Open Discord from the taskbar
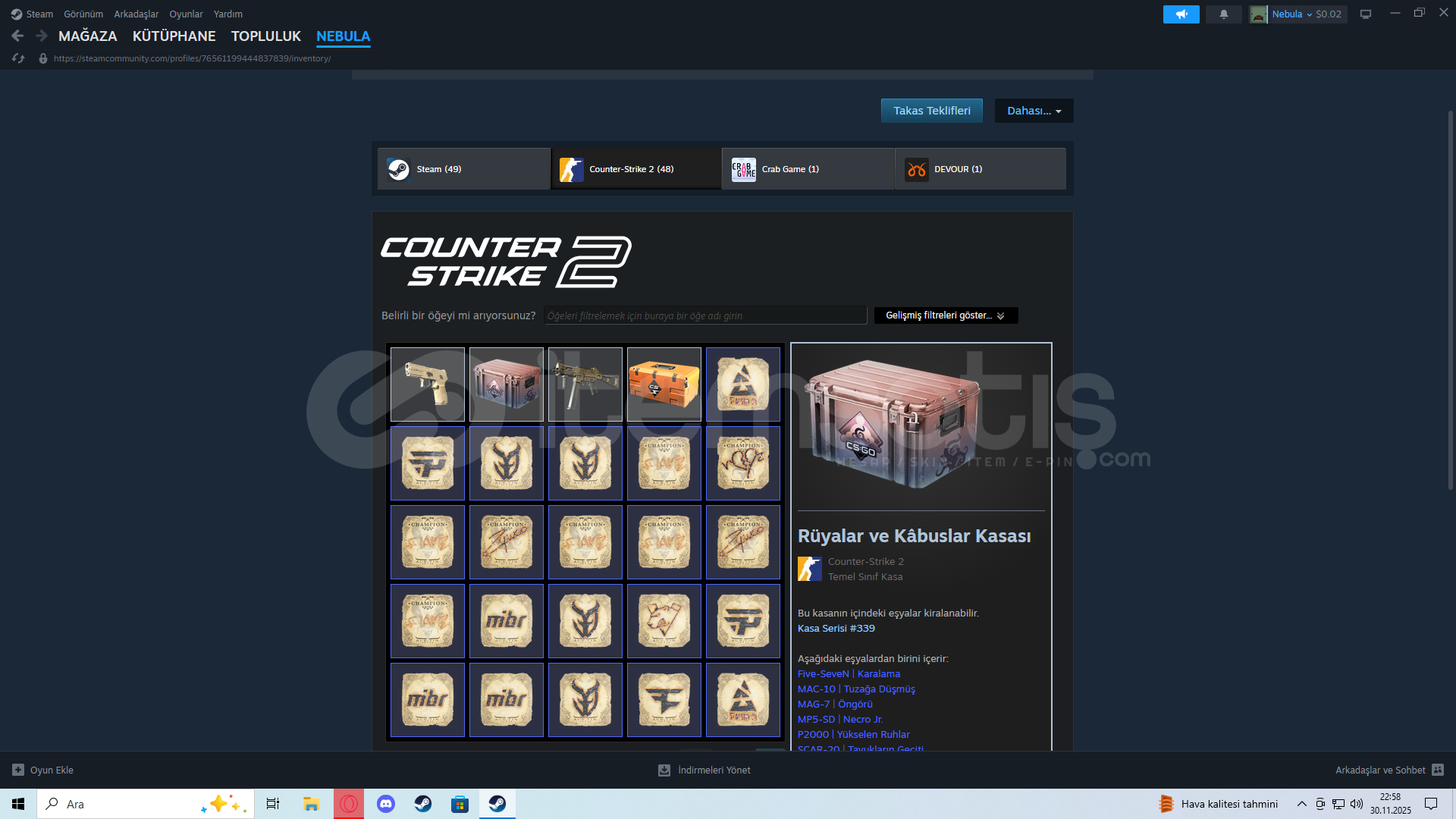Viewport: 1456px width, 819px height. click(x=386, y=804)
